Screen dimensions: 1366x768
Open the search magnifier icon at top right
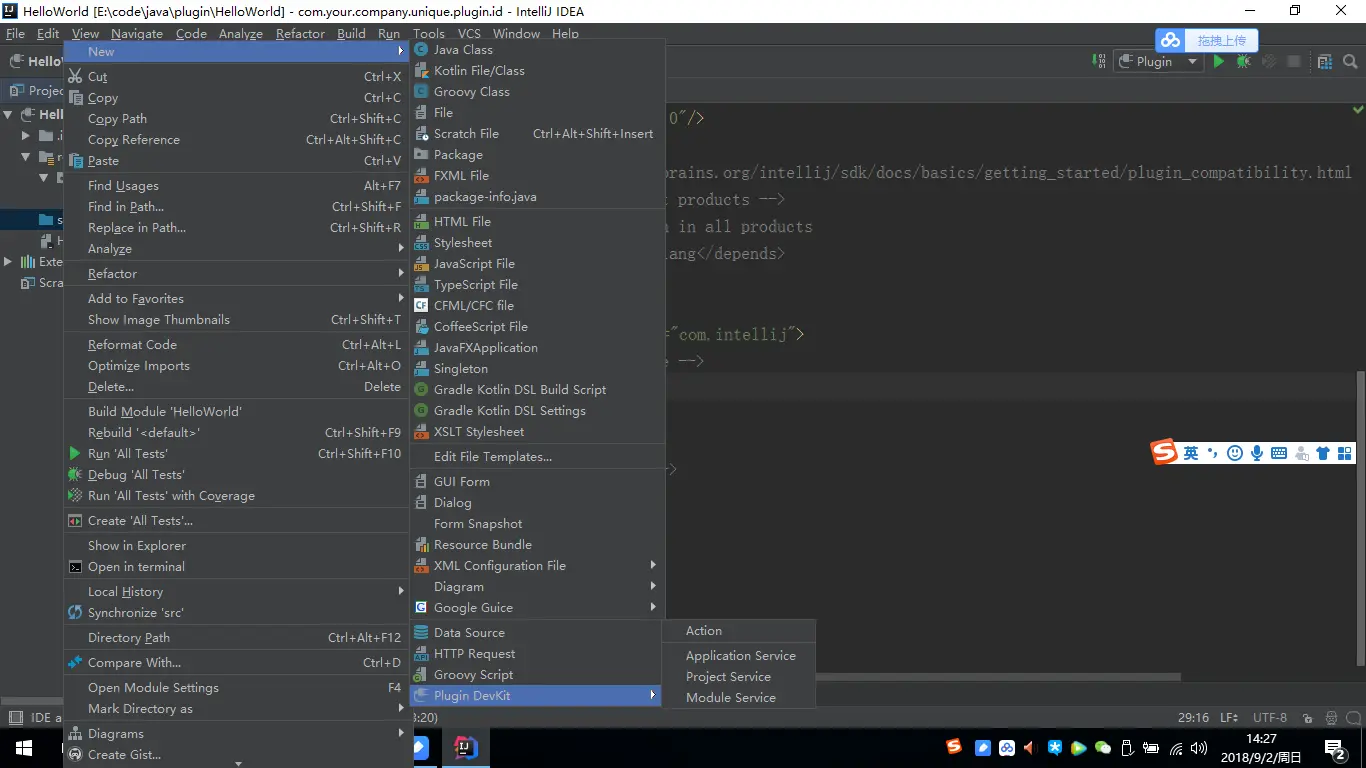(1350, 61)
